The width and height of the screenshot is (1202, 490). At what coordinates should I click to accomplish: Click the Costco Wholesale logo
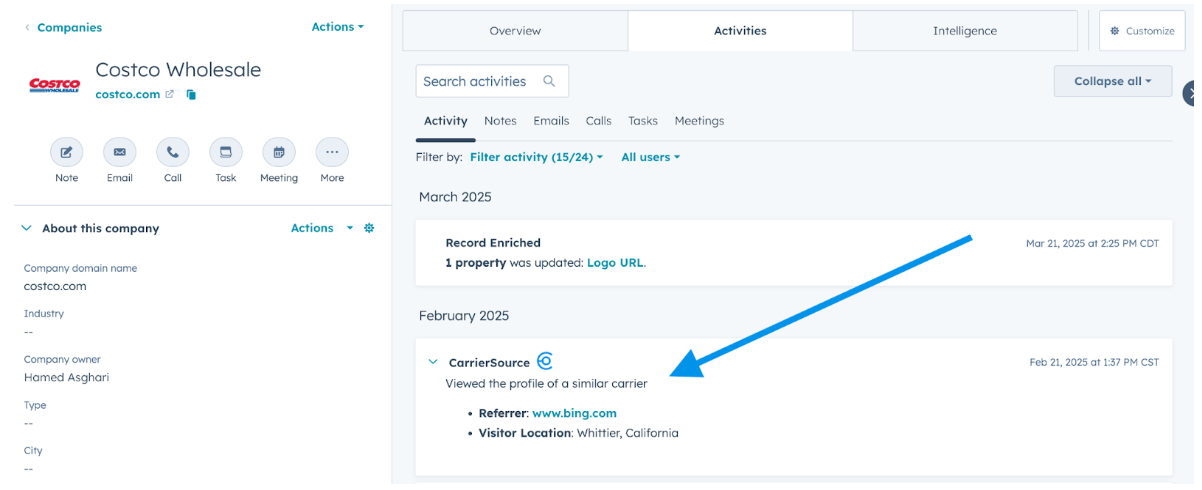click(54, 85)
